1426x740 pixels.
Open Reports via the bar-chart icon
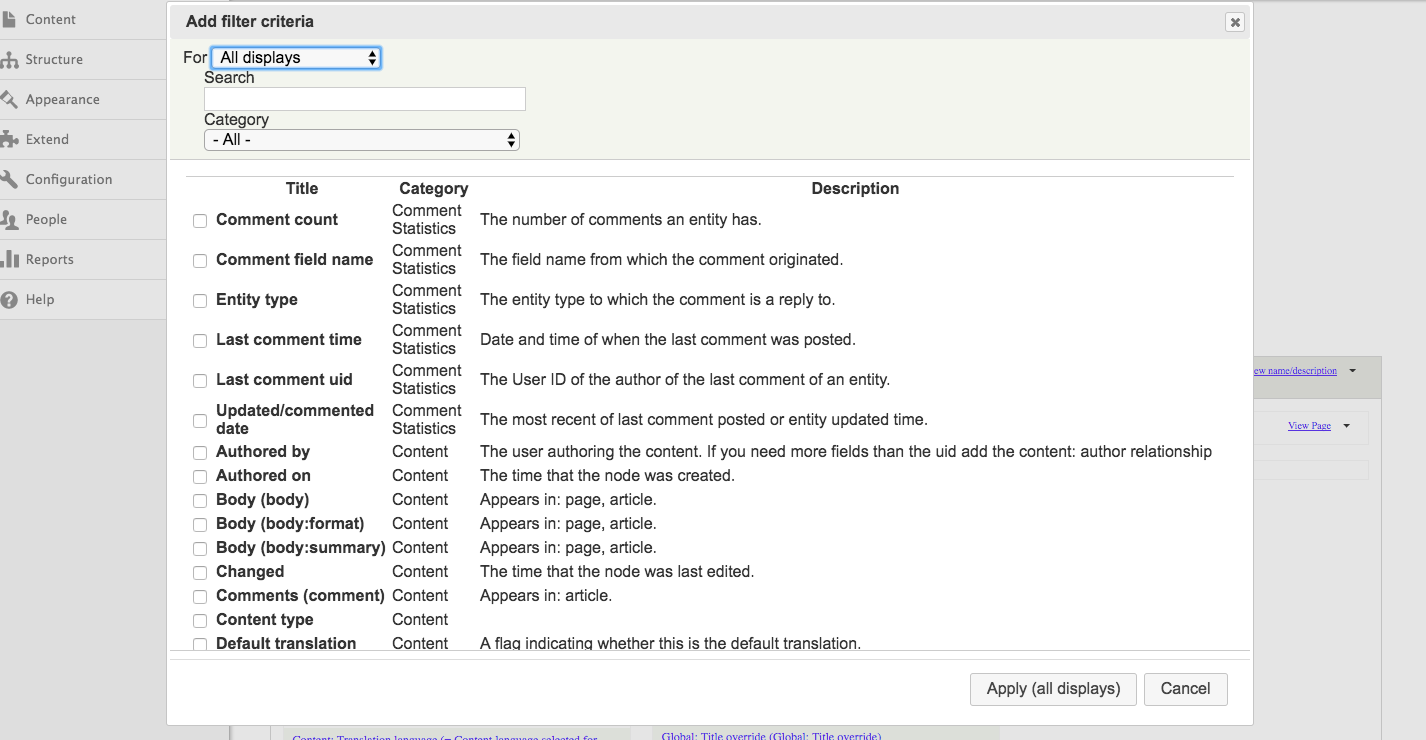(9, 259)
